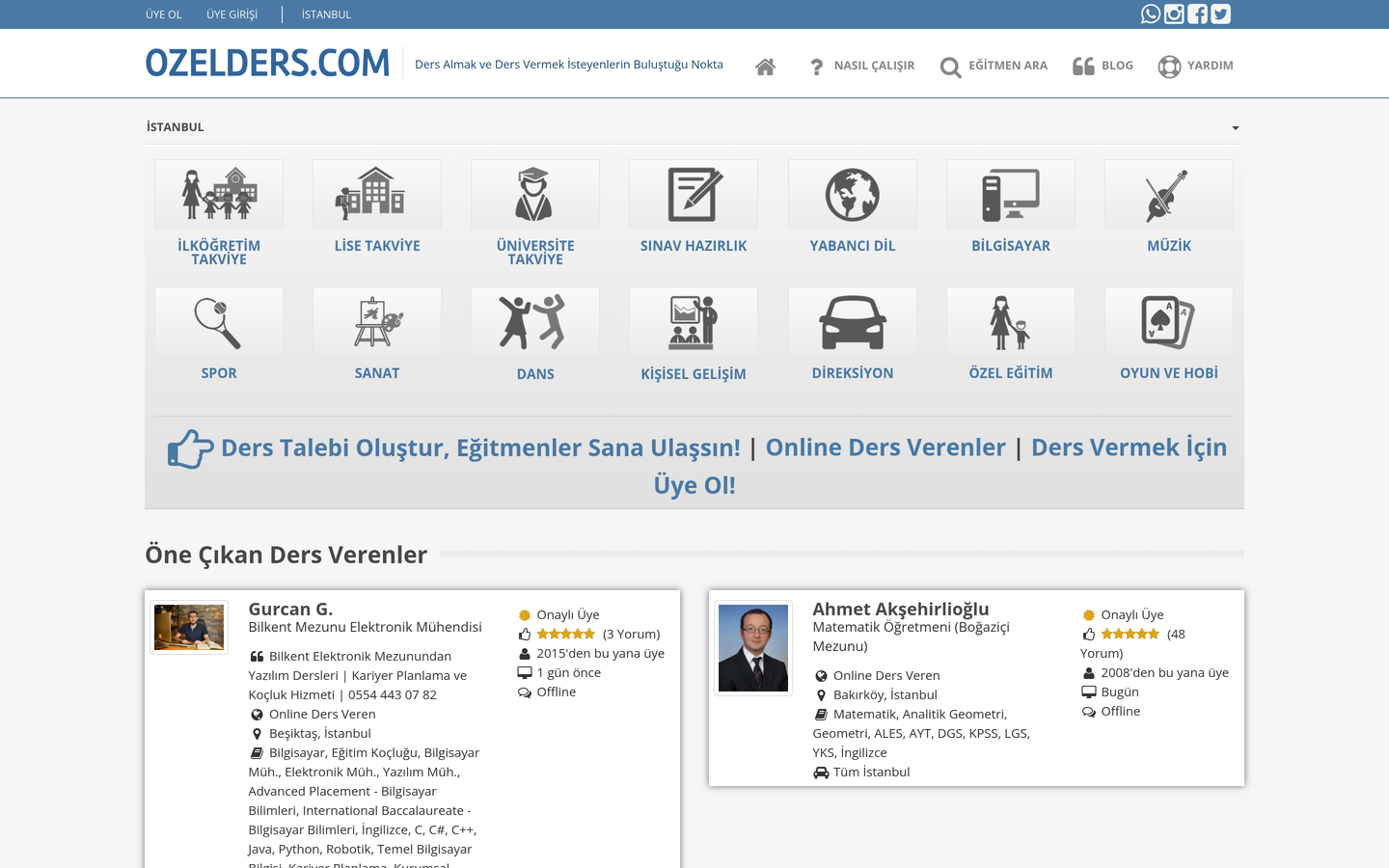Click Ahmet Akşehirlioğlu five-star rating

1130,635
